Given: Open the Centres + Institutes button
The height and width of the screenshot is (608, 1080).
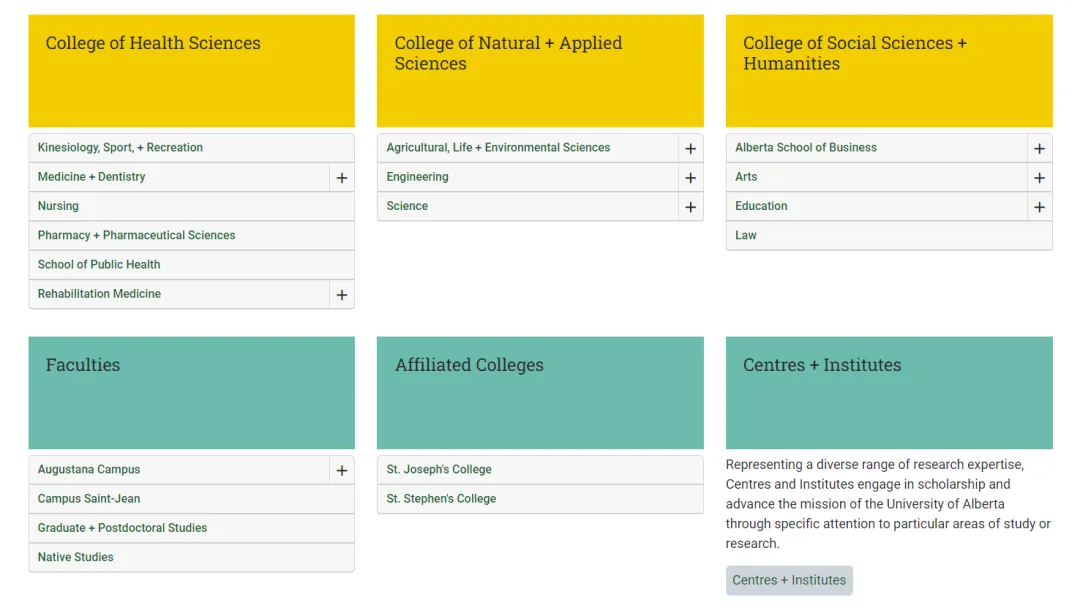Looking at the screenshot, I should point(789,580).
